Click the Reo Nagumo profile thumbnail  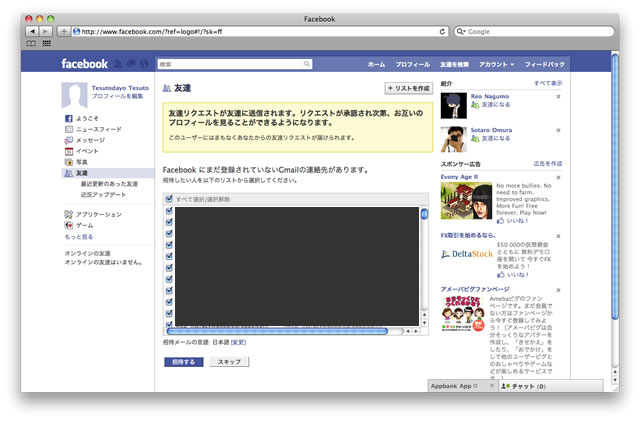453,106
